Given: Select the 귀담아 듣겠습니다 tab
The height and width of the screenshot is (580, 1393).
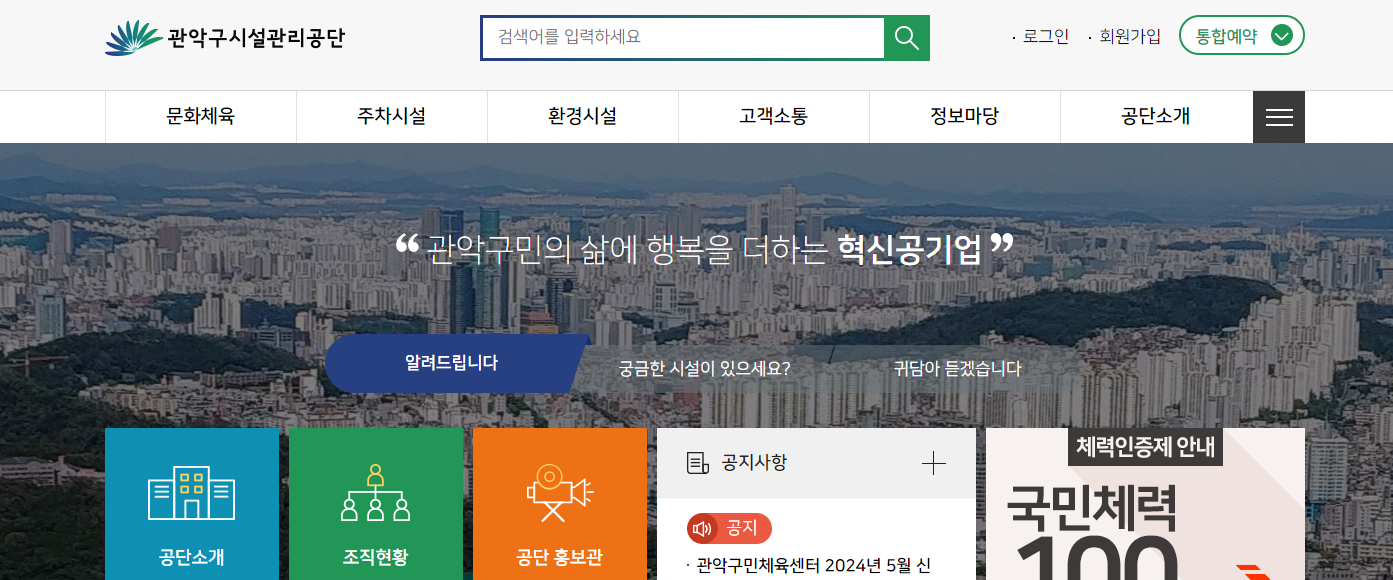Looking at the screenshot, I should tap(958, 368).
